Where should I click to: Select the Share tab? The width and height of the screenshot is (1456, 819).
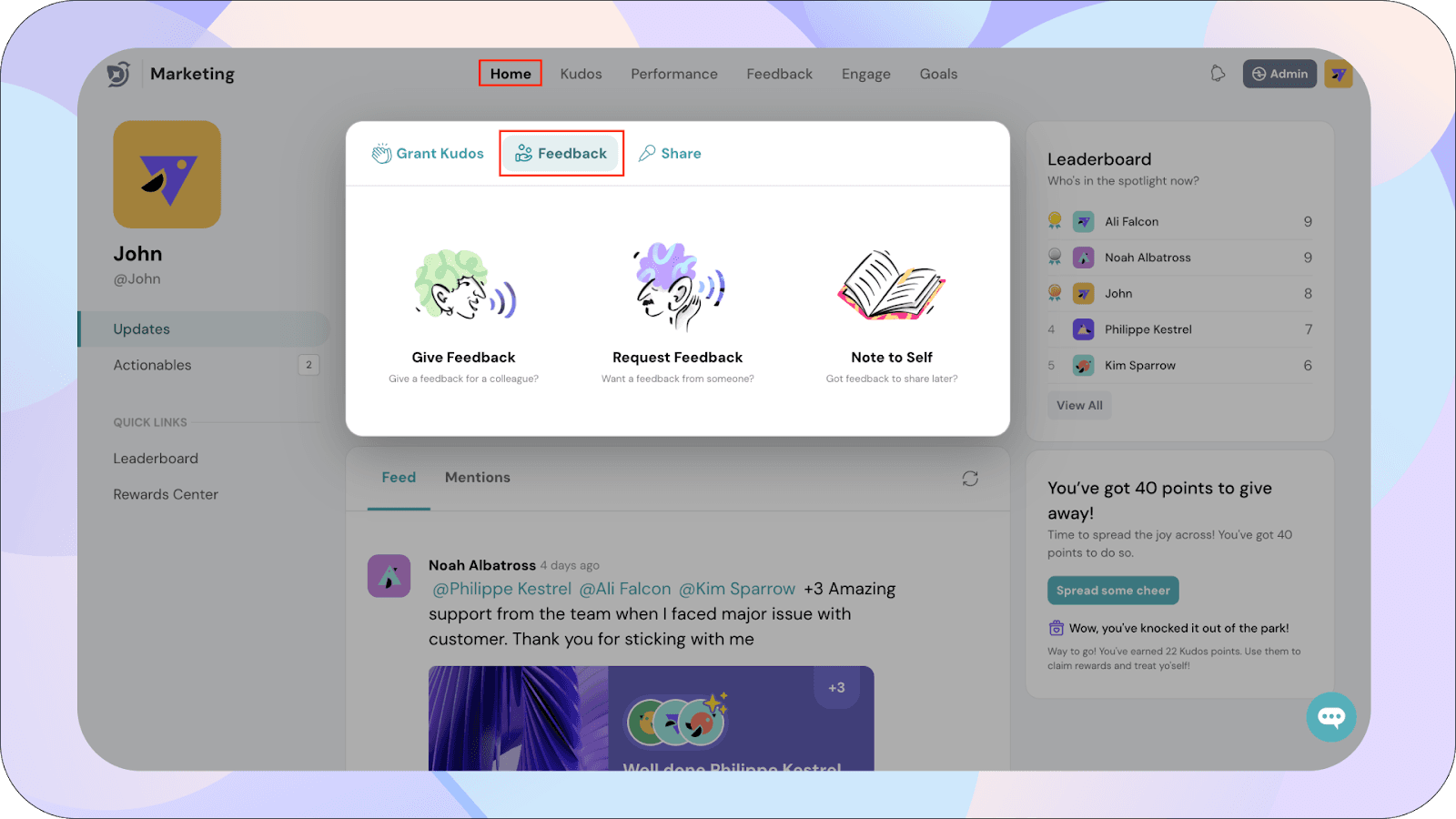click(x=670, y=154)
